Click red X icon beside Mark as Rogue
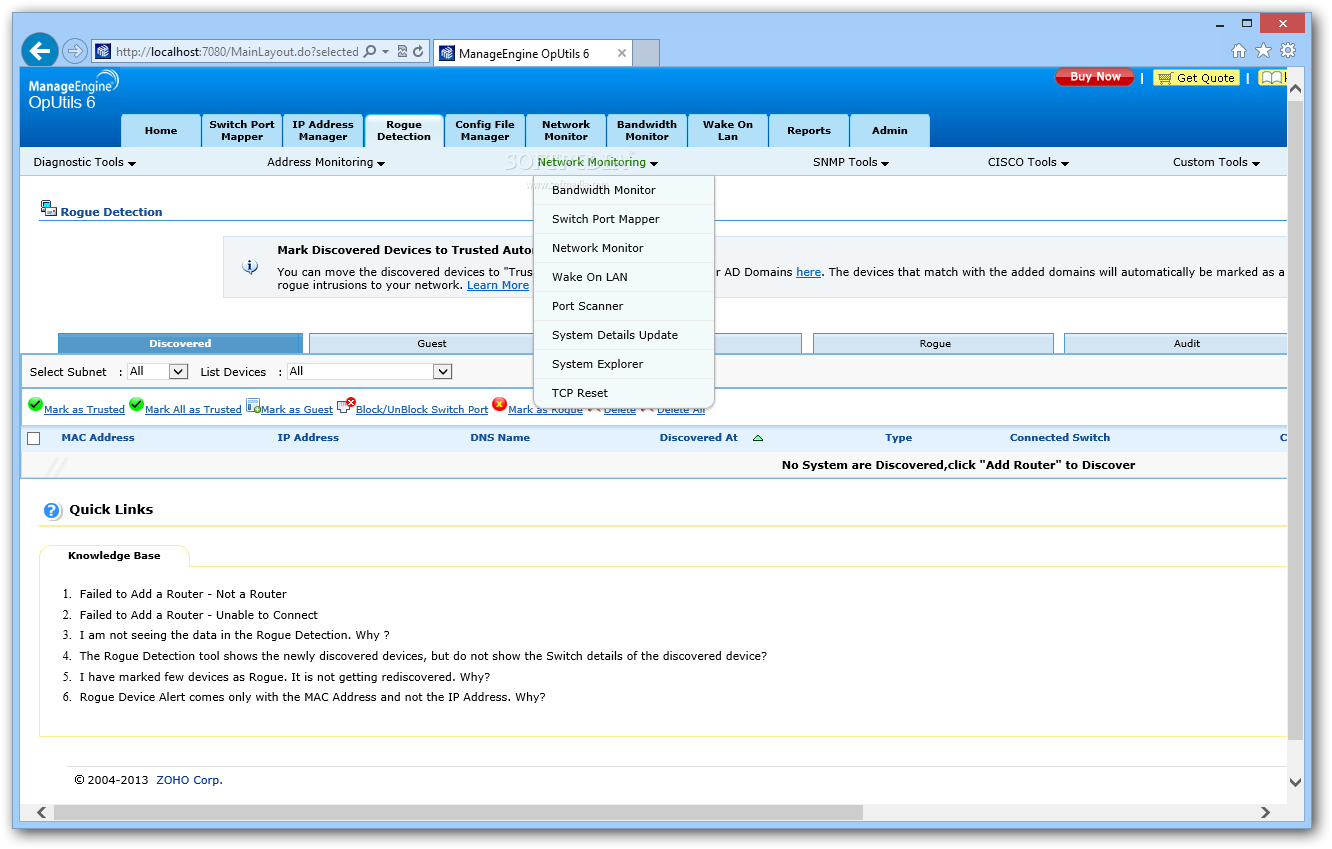The height and width of the screenshot is (849, 1332). click(499, 405)
